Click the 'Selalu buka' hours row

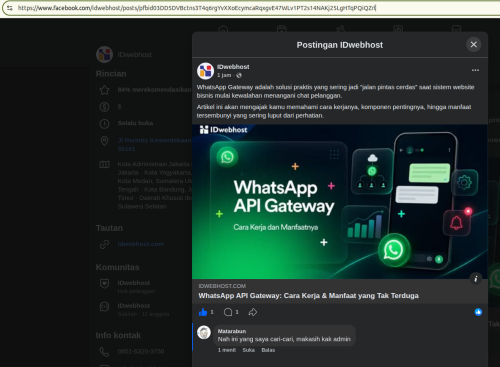pos(135,123)
